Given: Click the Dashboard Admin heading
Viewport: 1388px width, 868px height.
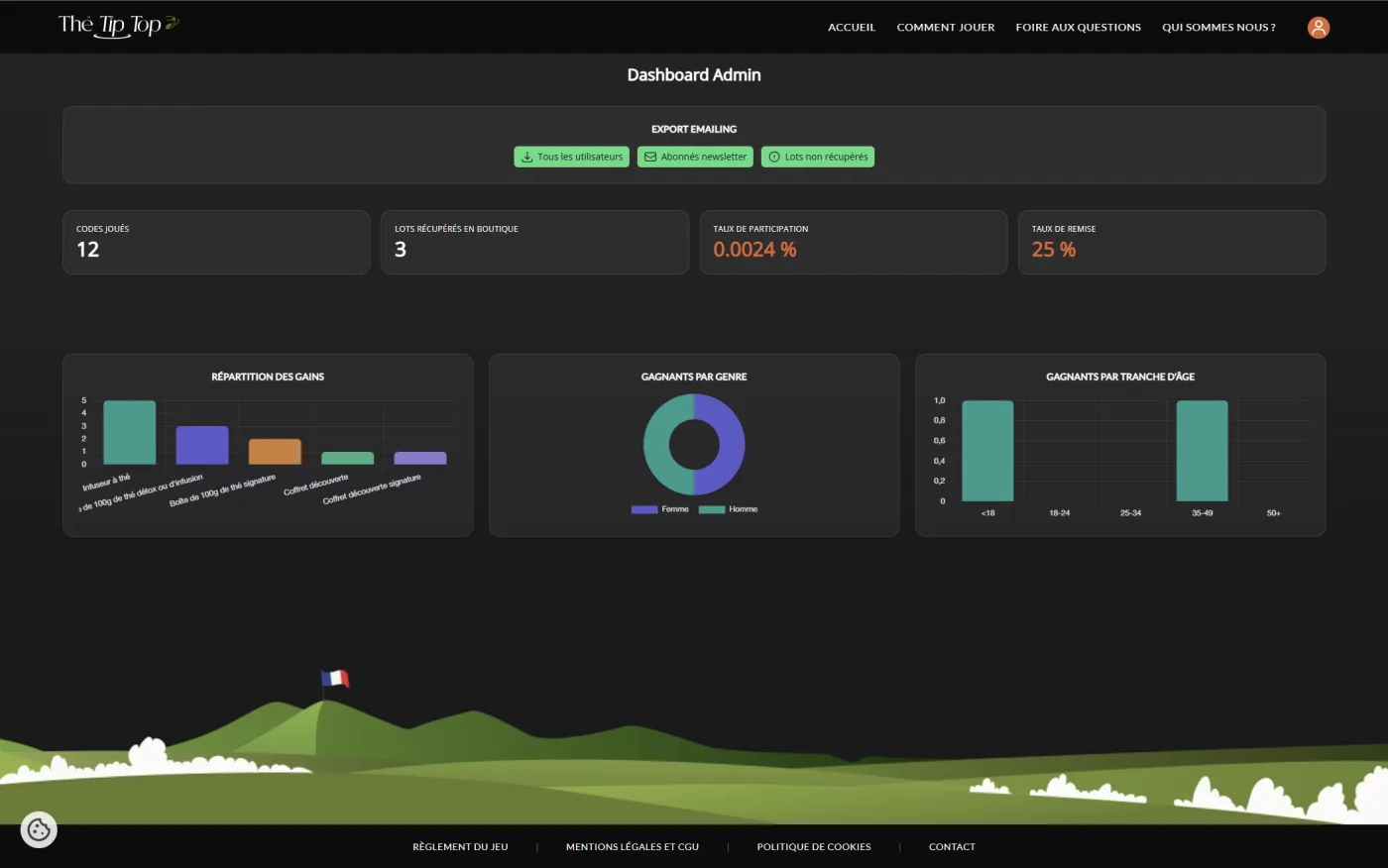Looking at the screenshot, I should coord(694,75).
